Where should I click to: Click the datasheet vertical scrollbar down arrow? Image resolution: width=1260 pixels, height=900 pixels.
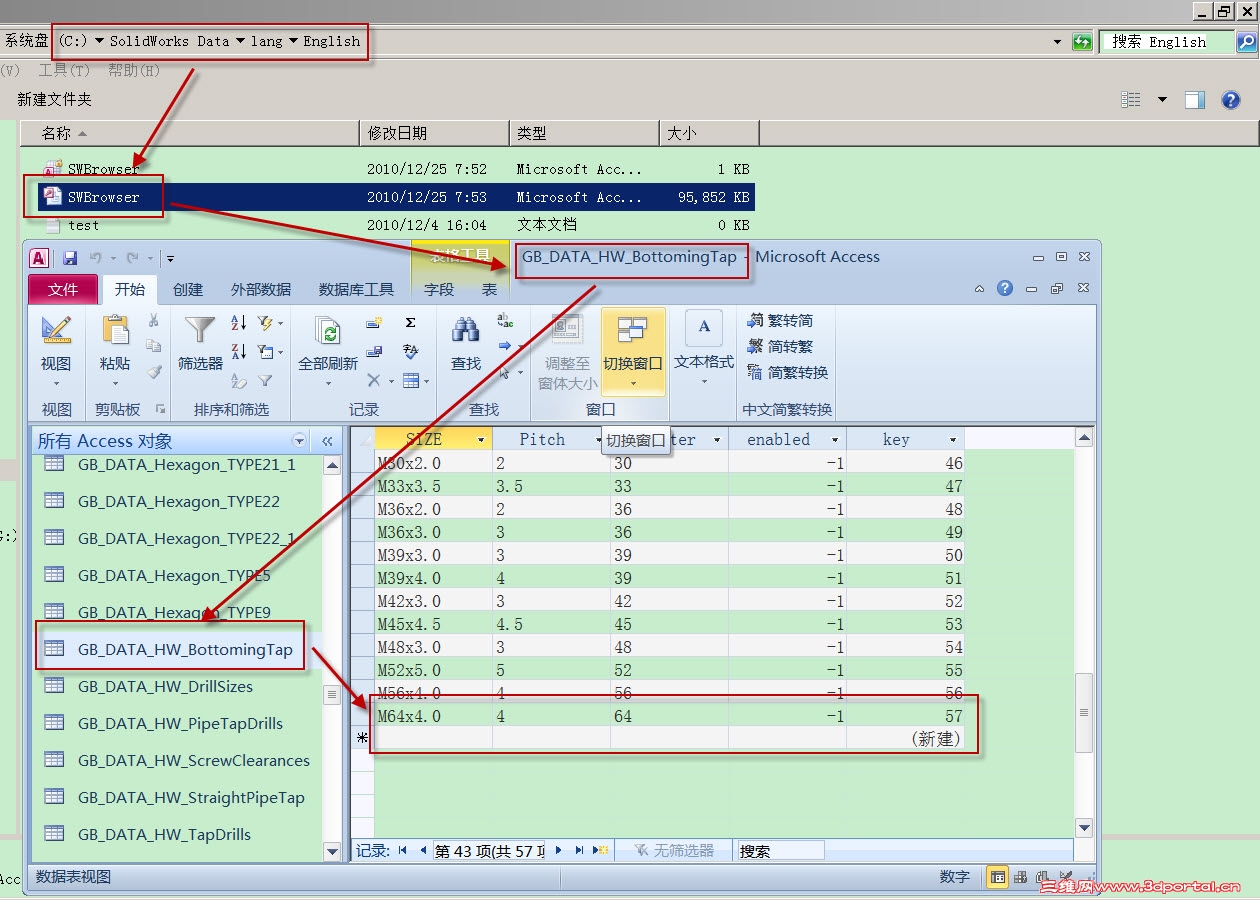tap(1084, 828)
